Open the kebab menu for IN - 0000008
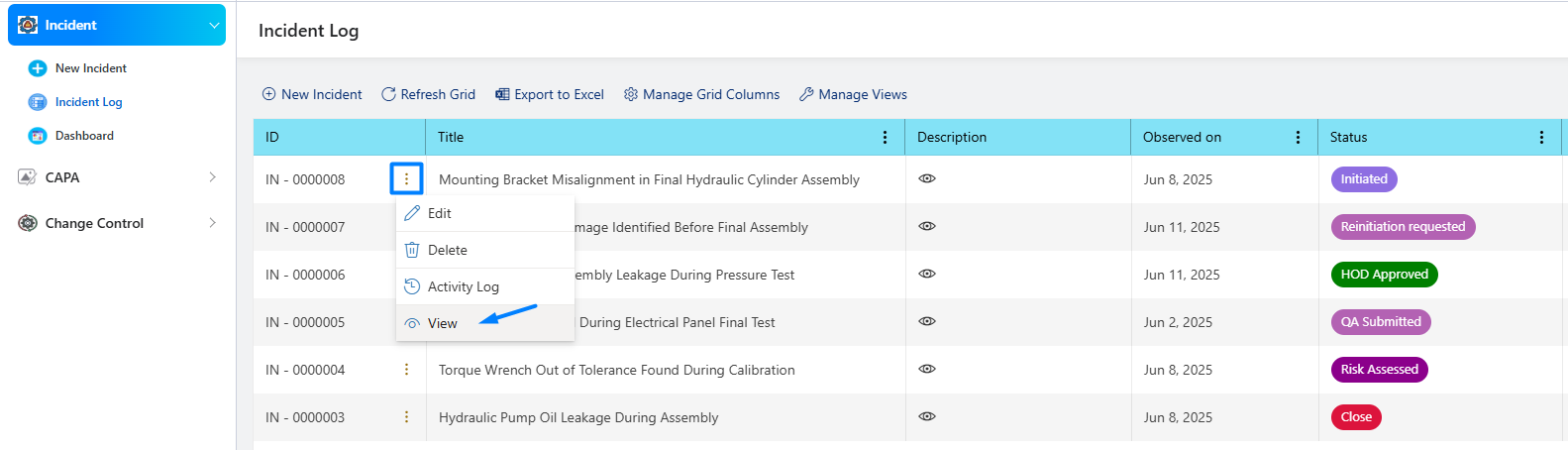Image resolution: width=1568 pixels, height=450 pixels. click(x=406, y=179)
